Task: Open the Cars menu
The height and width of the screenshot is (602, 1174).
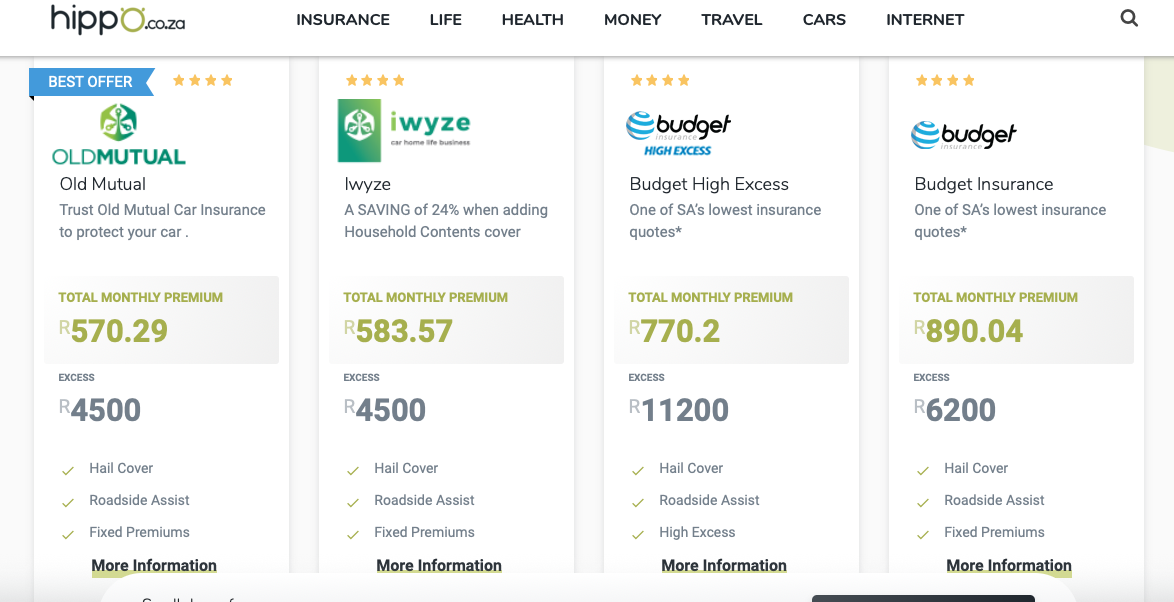Action: click(x=824, y=20)
